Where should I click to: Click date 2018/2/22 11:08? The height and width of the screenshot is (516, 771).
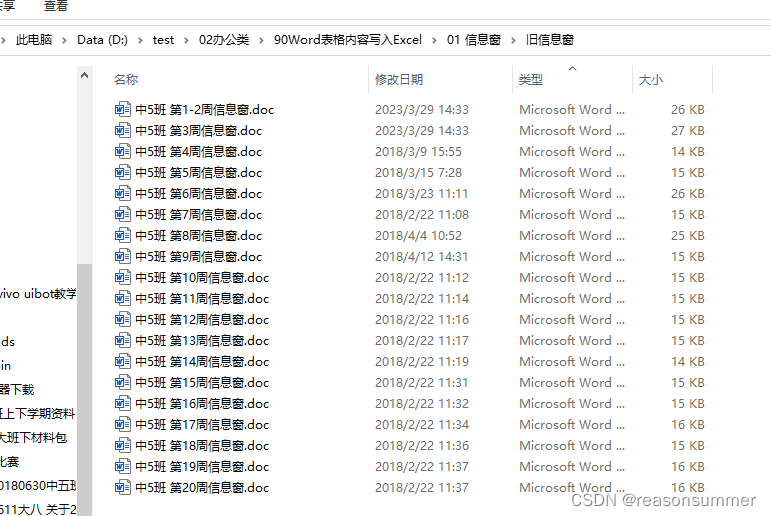click(422, 214)
